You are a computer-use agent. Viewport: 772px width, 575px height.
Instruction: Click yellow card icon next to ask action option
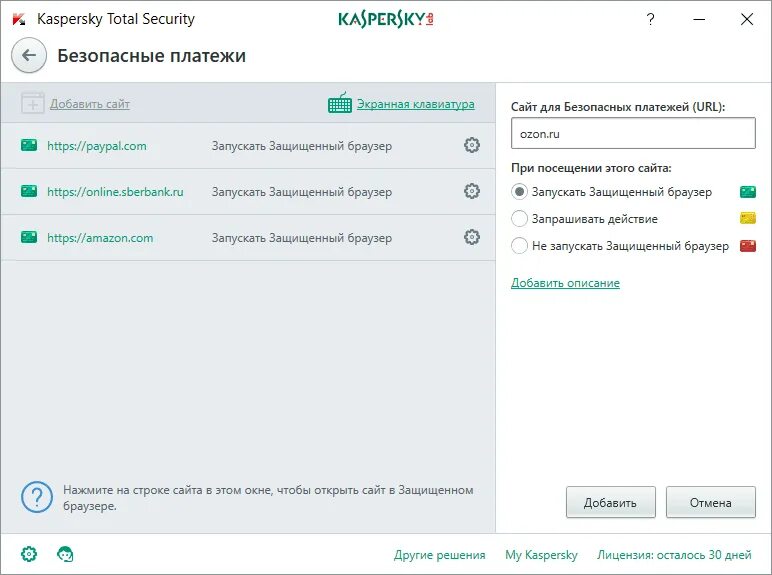748,218
